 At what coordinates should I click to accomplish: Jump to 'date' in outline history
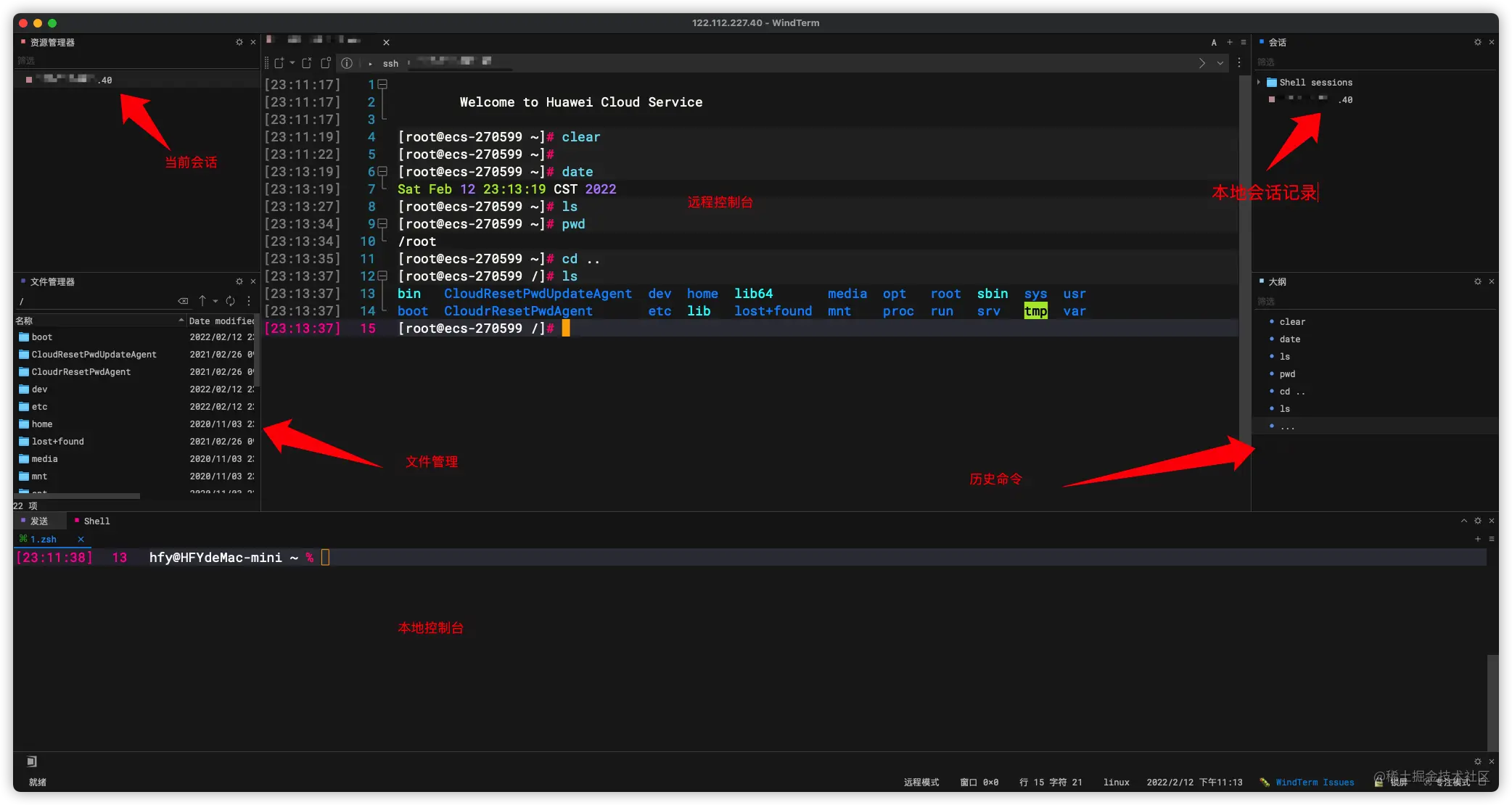1290,339
